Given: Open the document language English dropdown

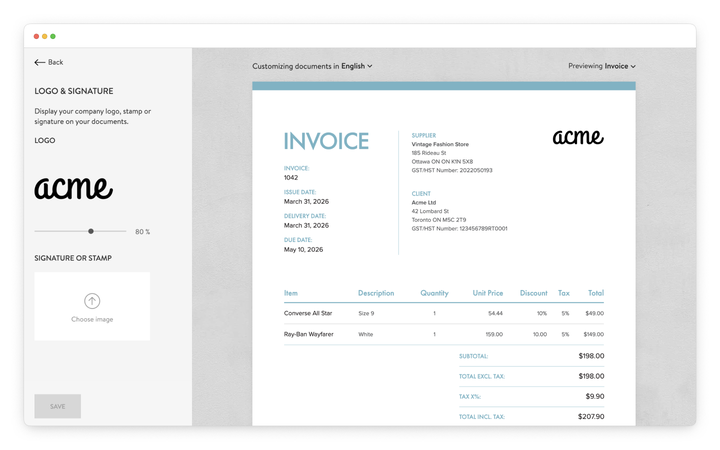Looking at the screenshot, I should 356,66.
